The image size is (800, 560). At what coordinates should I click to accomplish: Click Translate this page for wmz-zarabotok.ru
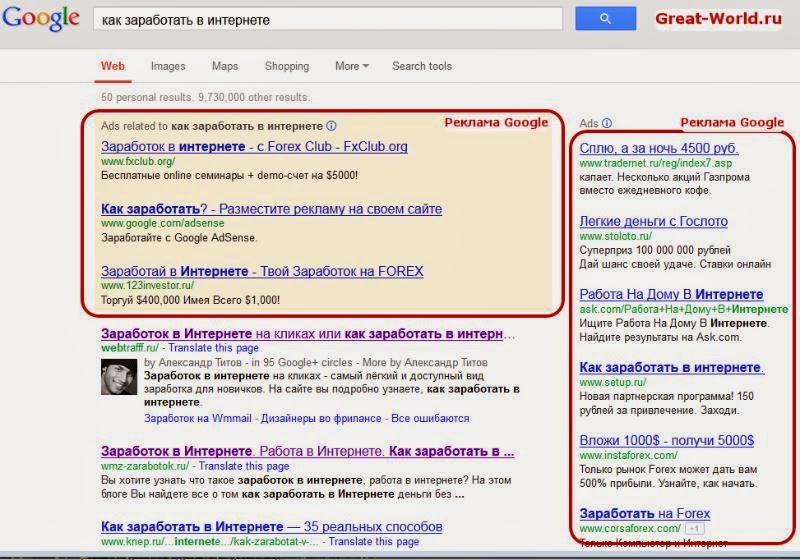(244, 466)
